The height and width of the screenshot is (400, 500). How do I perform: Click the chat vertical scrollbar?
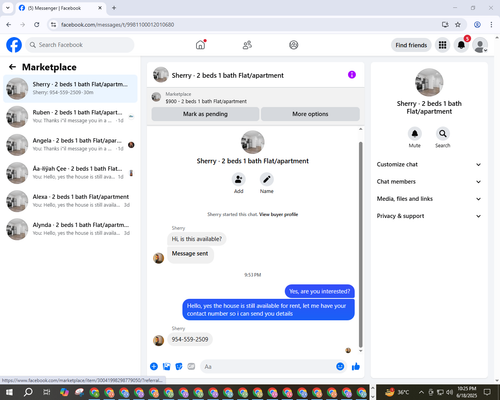(360, 244)
